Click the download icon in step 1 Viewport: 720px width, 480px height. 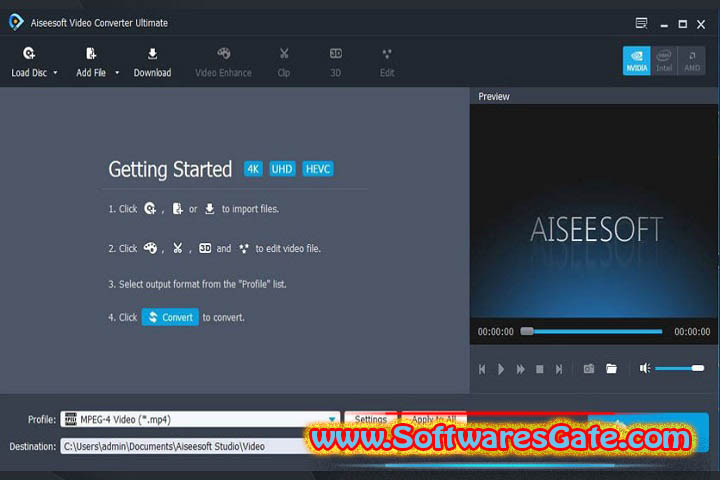pyautogui.click(x=209, y=209)
